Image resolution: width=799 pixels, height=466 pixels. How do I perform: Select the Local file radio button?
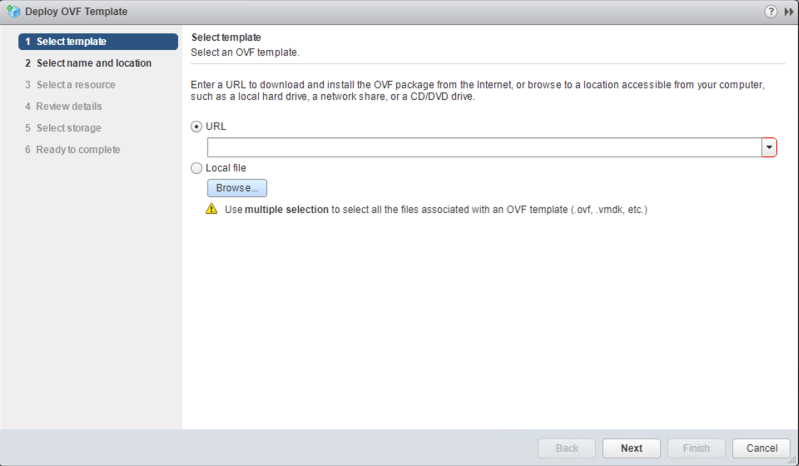pos(196,168)
